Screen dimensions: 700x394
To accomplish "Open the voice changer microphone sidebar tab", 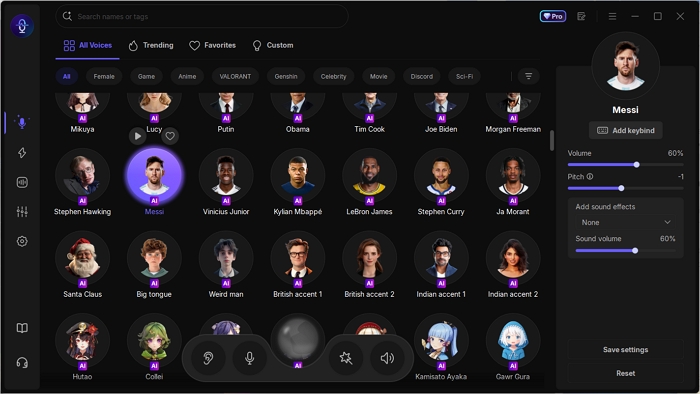I will (21, 122).
